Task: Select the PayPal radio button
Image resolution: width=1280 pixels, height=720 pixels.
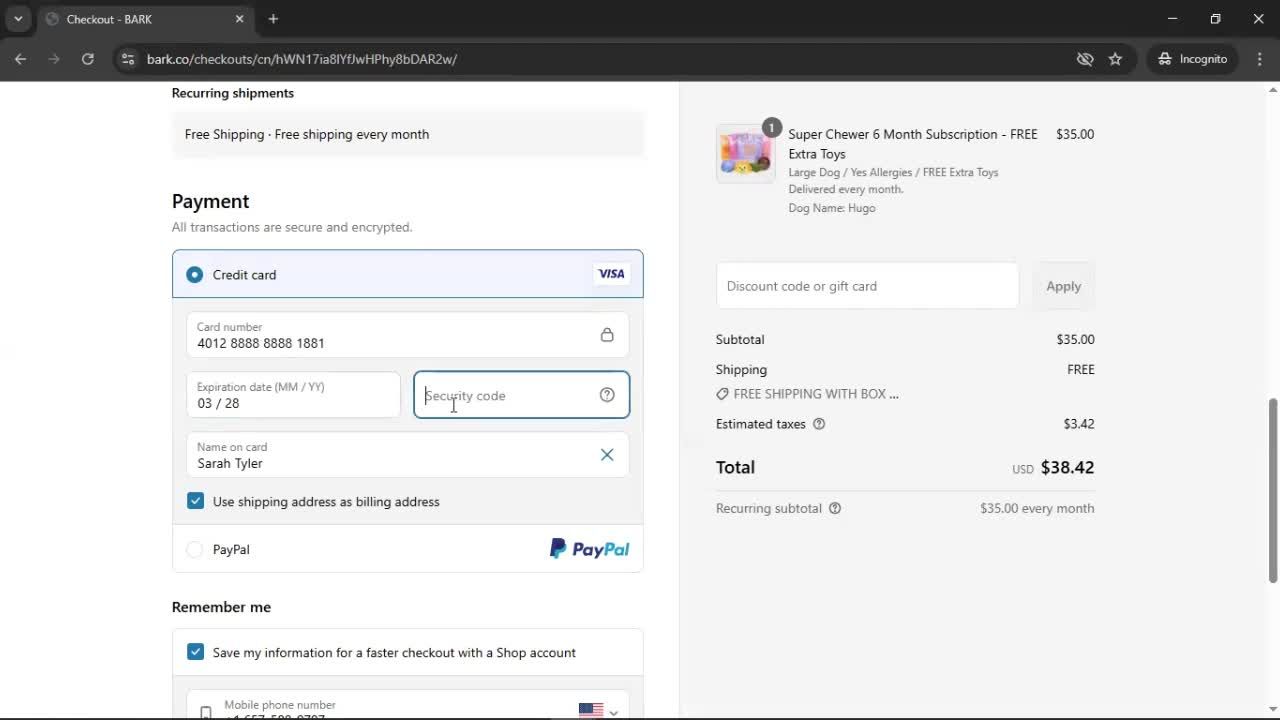Action: click(x=194, y=549)
